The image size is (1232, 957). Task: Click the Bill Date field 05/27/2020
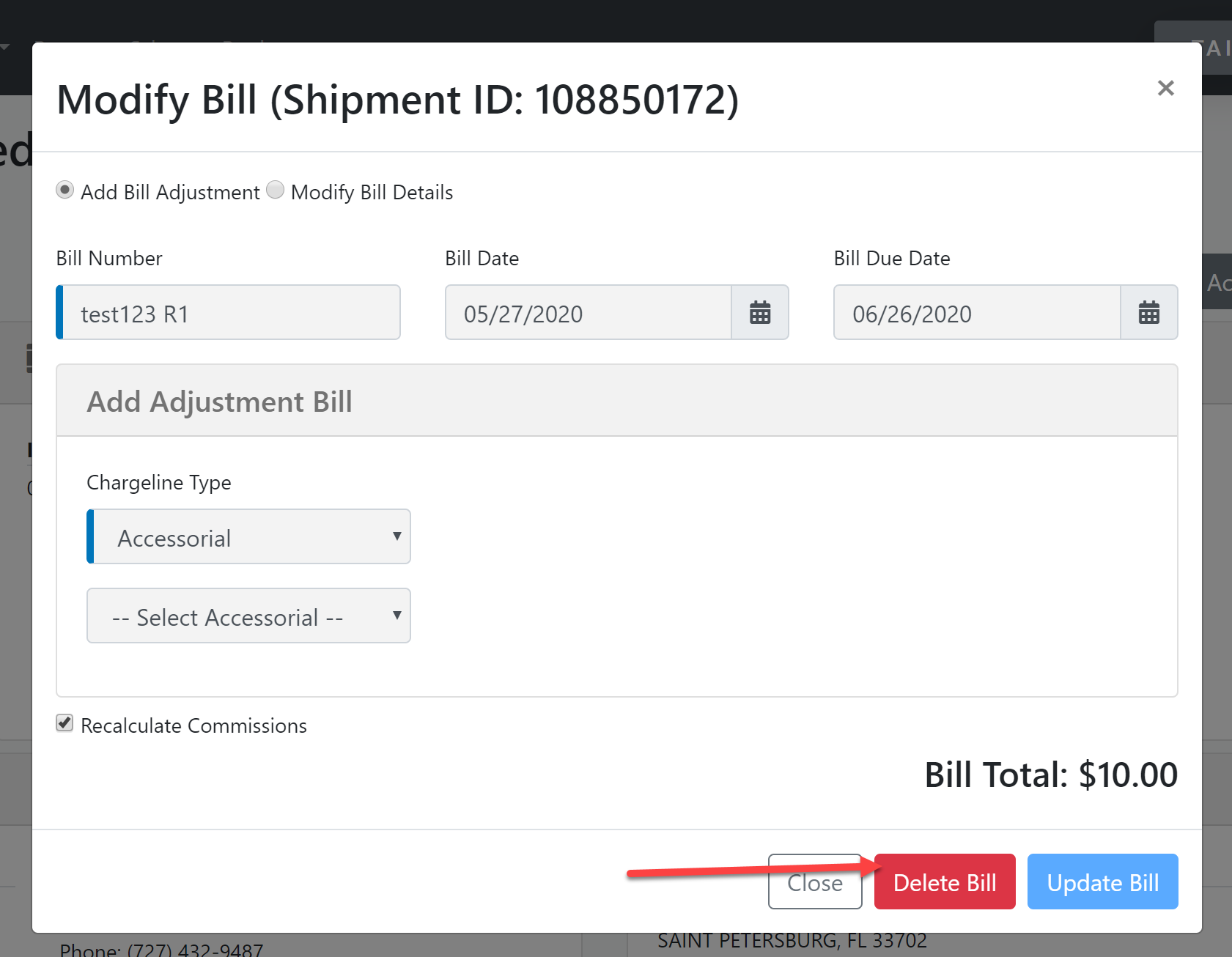(589, 313)
